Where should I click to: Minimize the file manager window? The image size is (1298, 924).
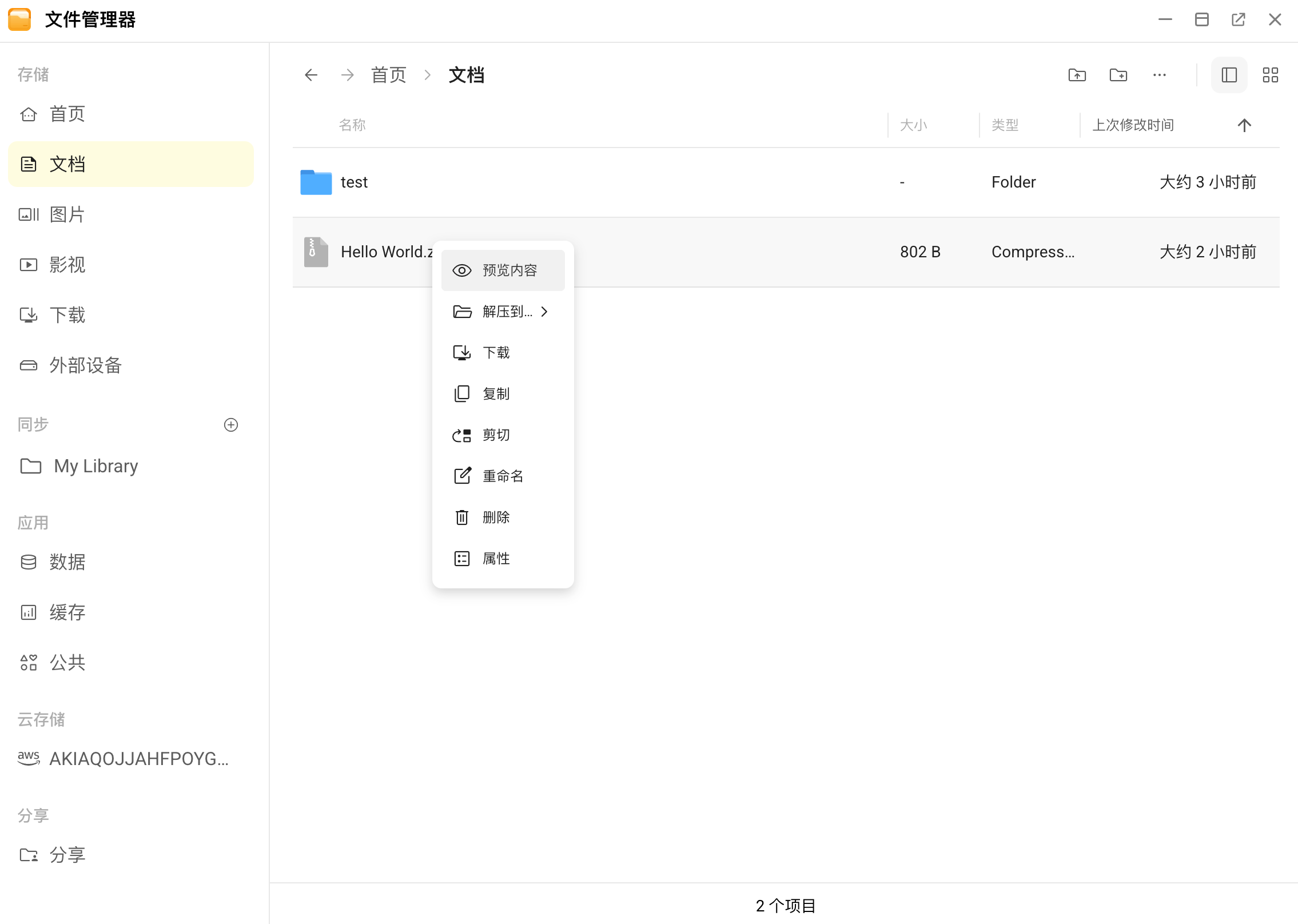click(1165, 19)
